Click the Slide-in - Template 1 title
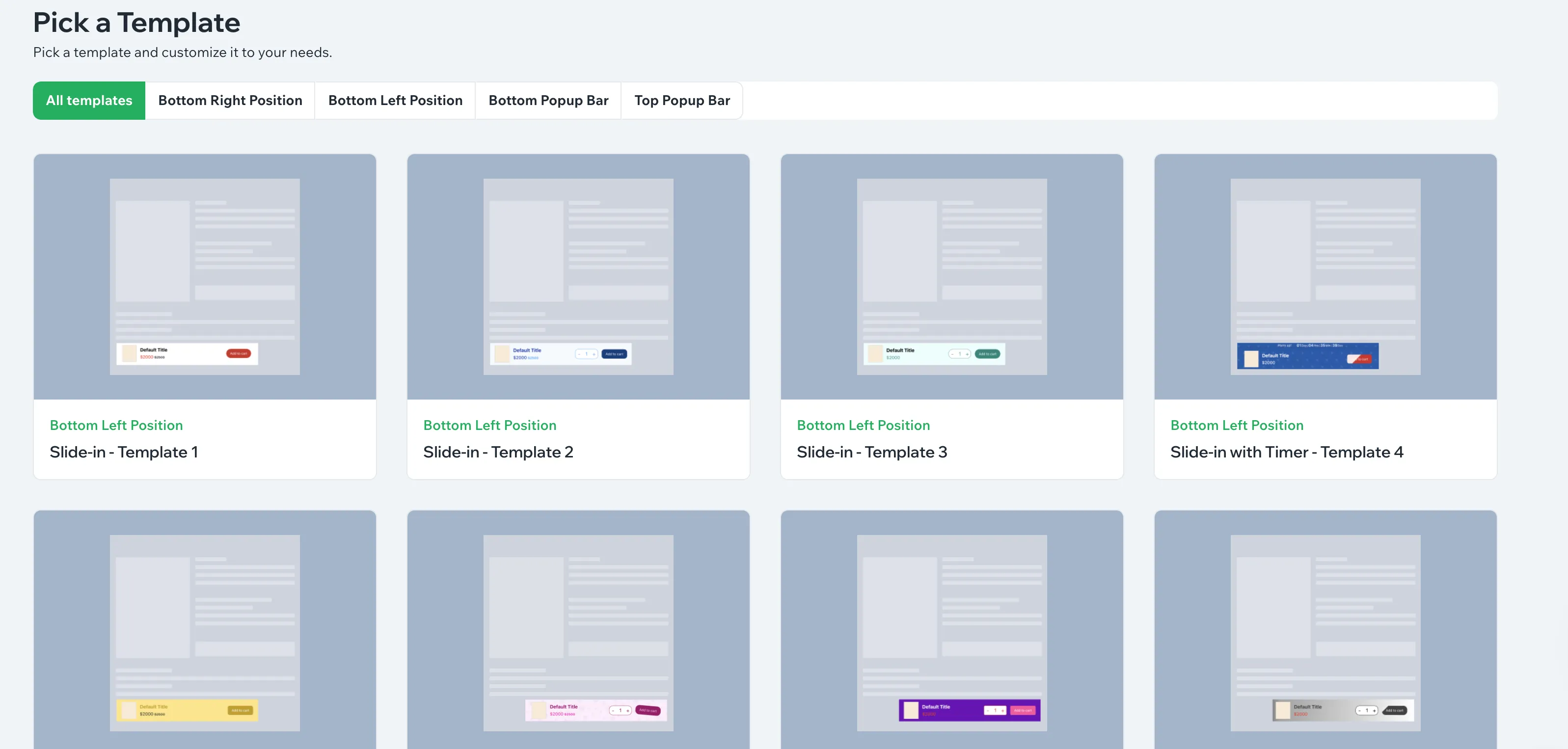The width and height of the screenshot is (1568, 749). (124, 452)
